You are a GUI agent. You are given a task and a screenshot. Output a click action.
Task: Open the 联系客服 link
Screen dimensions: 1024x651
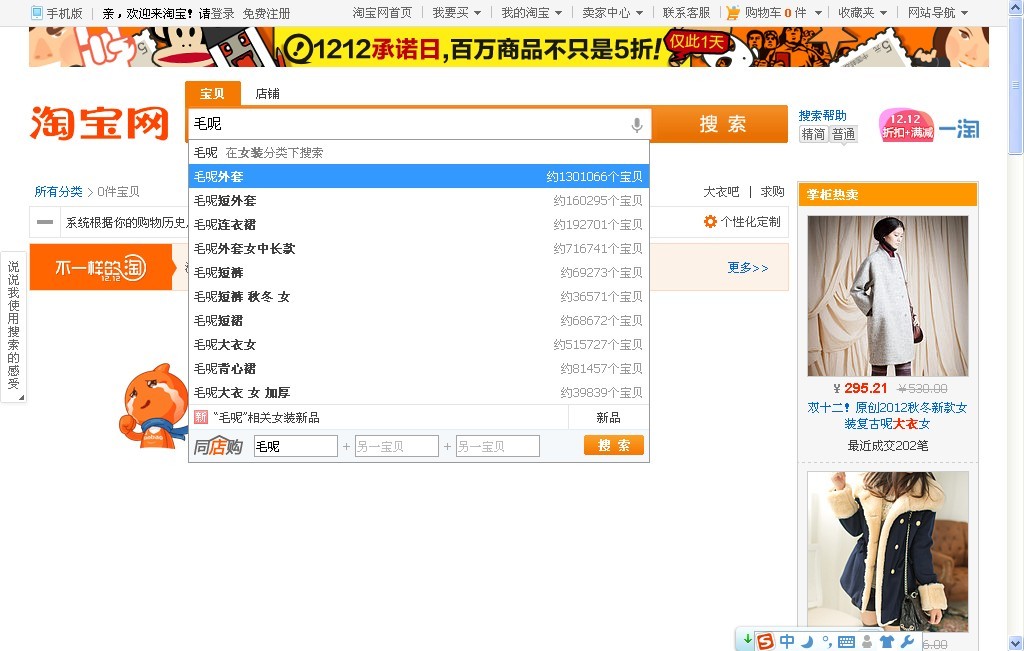(x=686, y=13)
